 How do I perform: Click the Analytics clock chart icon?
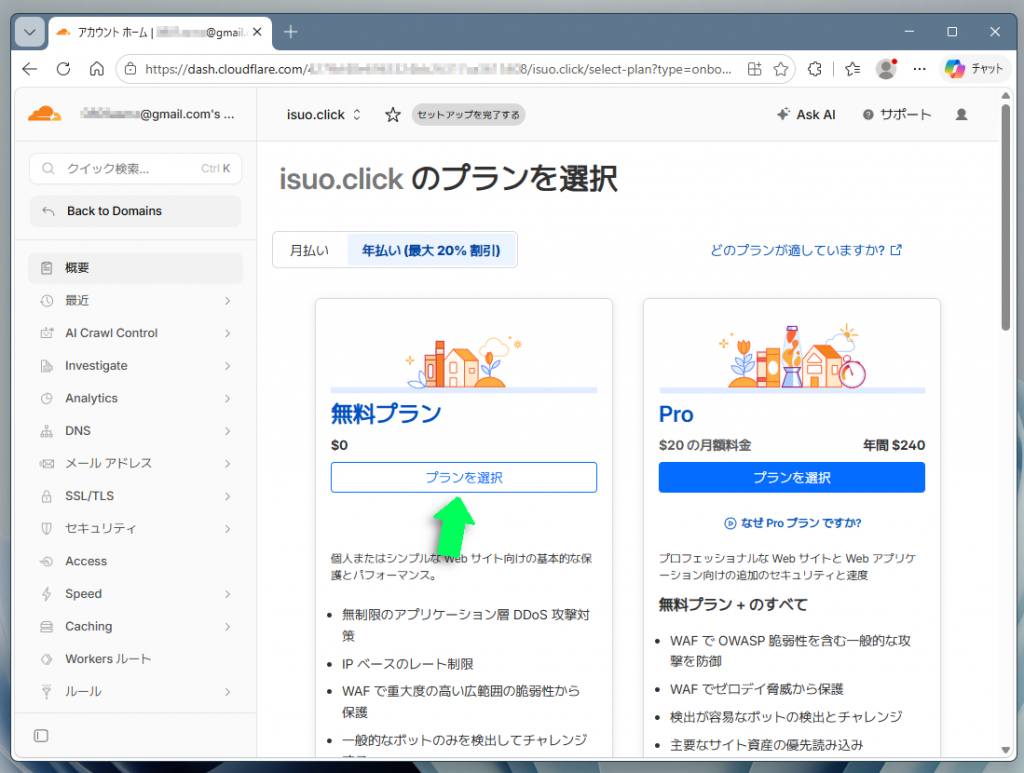(x=46, y=398)
